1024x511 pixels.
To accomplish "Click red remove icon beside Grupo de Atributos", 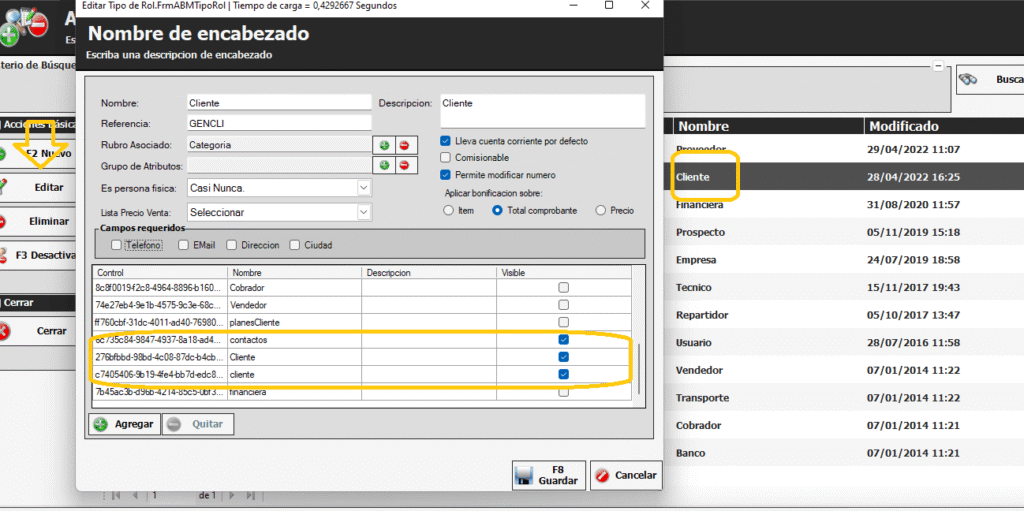I will pos(406,165).
